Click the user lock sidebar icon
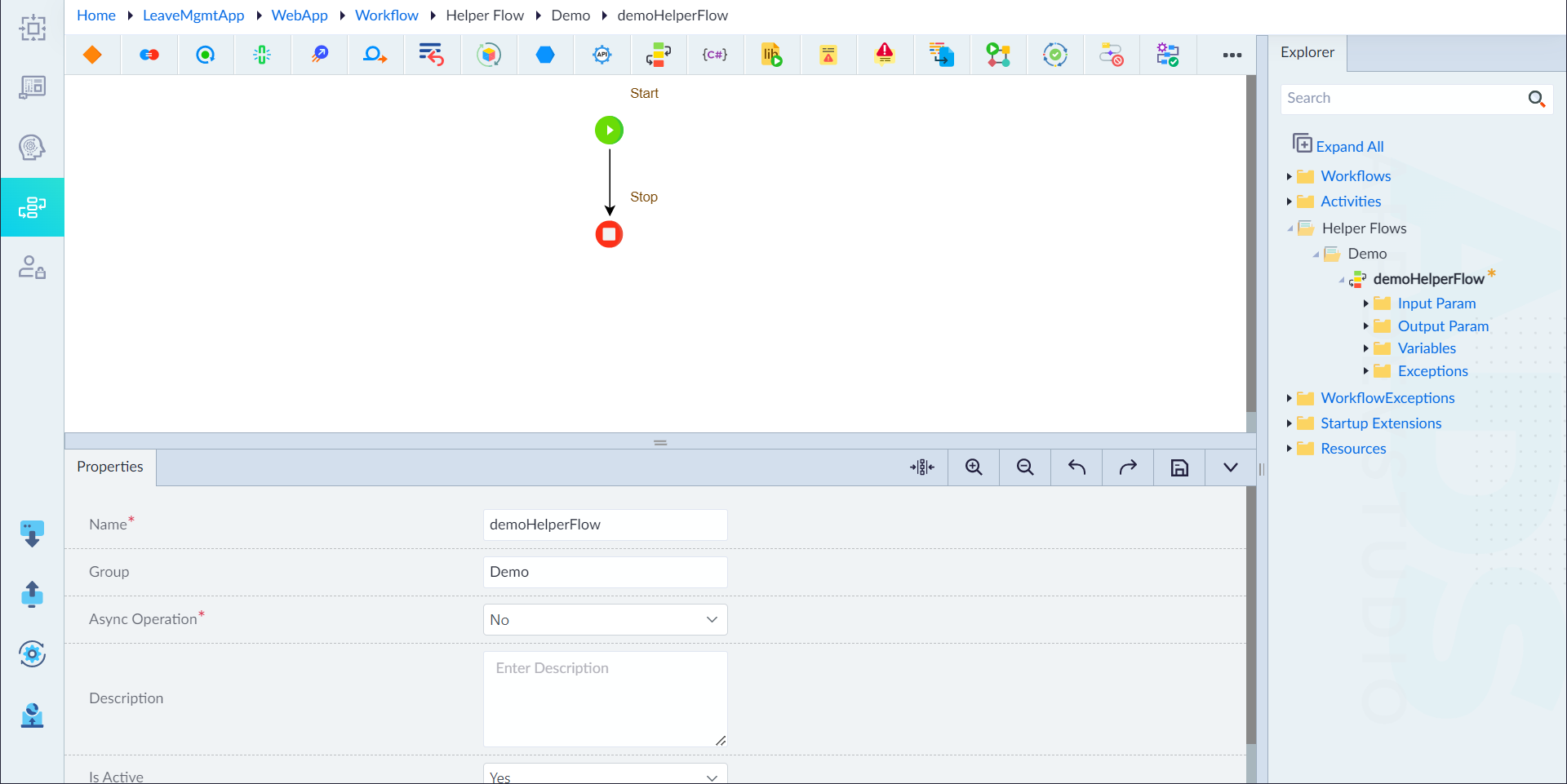The height and width of the screenshot is (784, 1567). click(x=32, y=268)
